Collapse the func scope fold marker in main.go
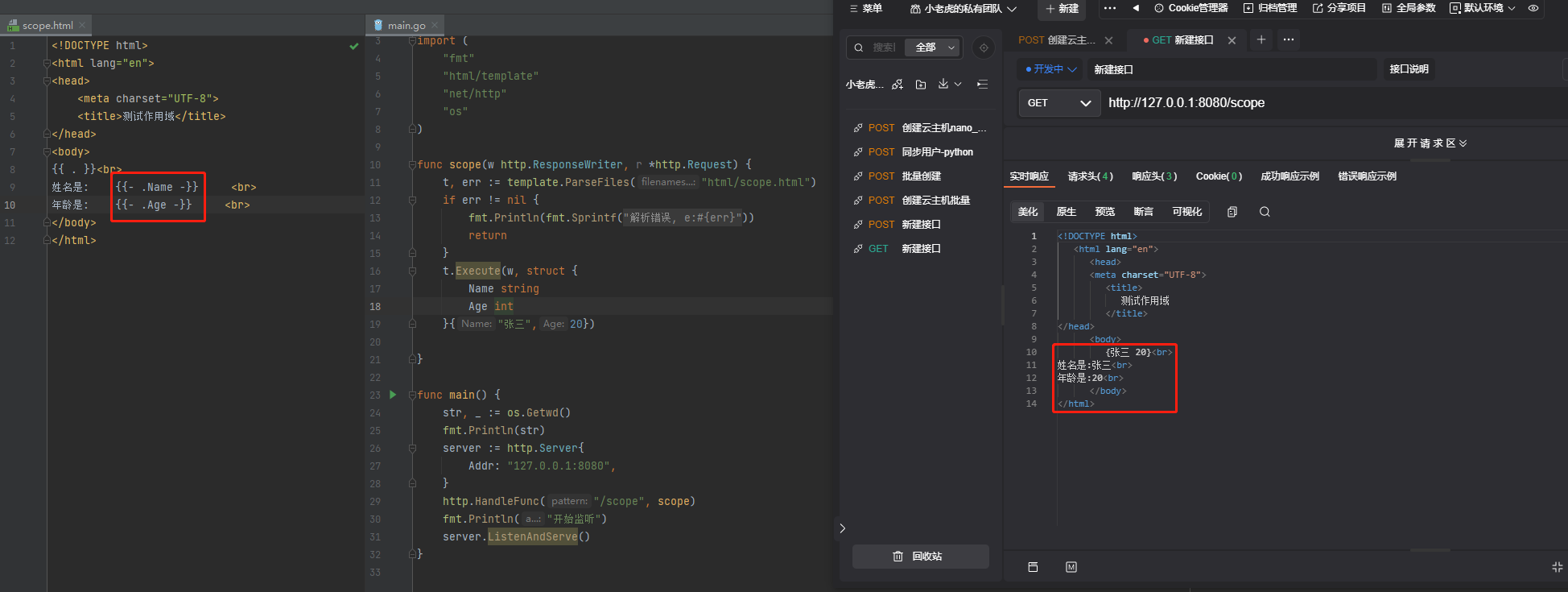The image size is (1568, 592). [412, 164]
